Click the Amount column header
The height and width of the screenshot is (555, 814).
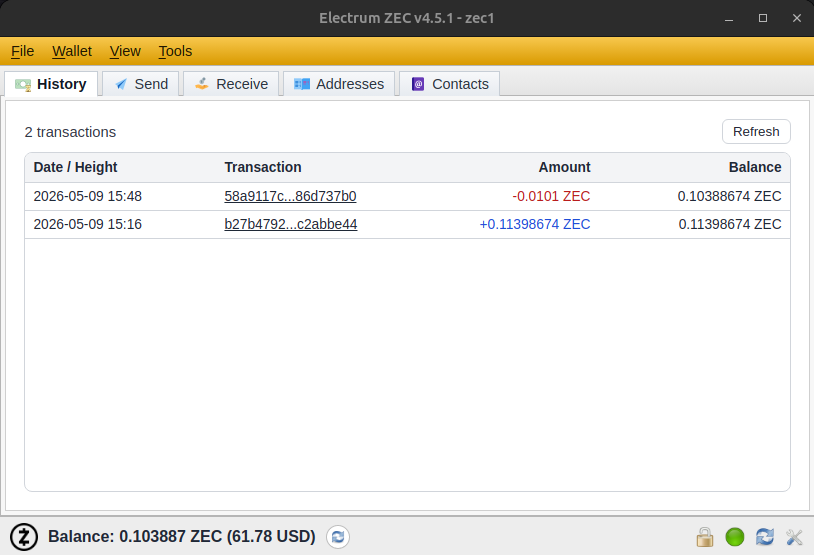564,167
